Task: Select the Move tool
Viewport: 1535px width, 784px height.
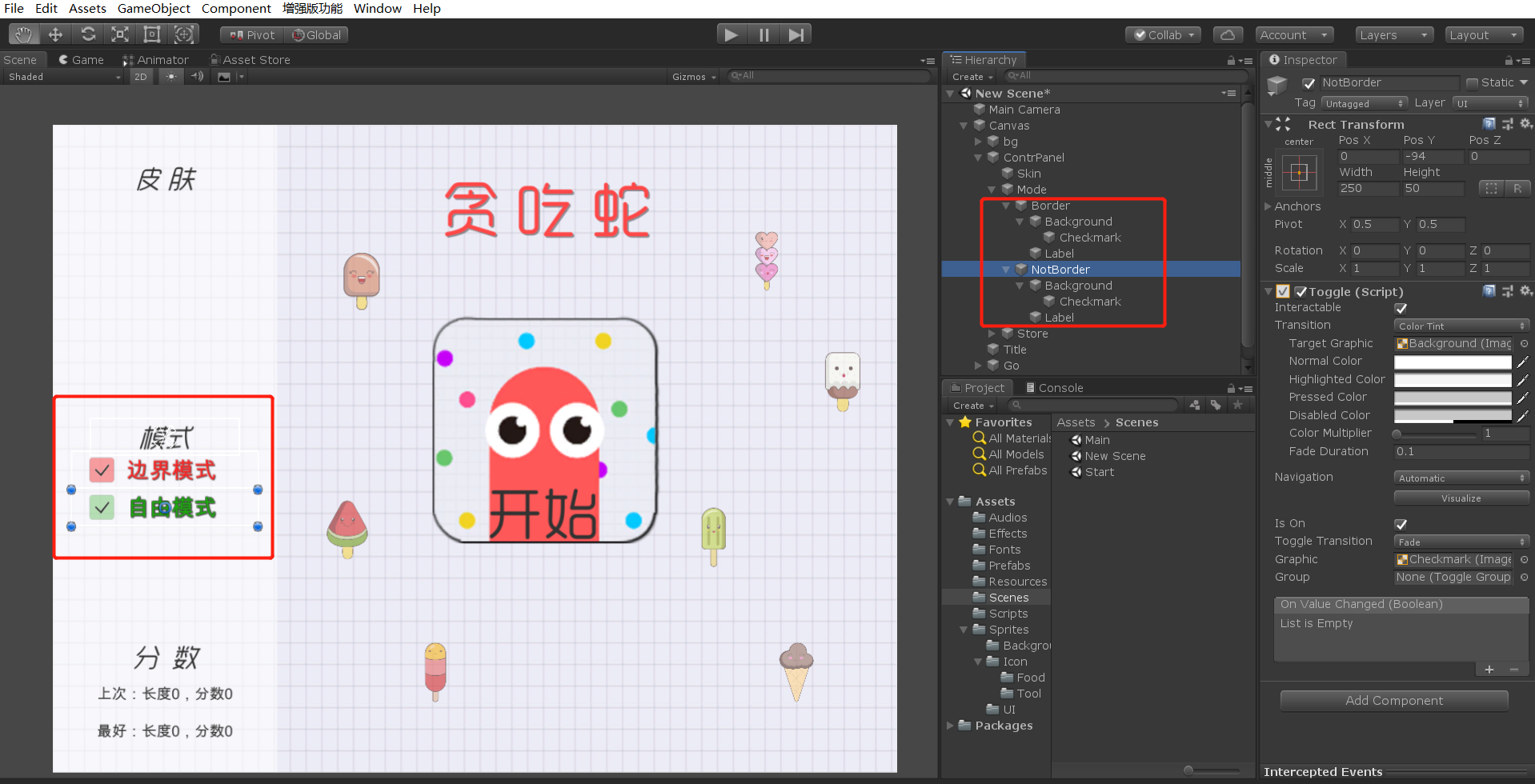Action: pyautogui.click(x=55, y=34)
